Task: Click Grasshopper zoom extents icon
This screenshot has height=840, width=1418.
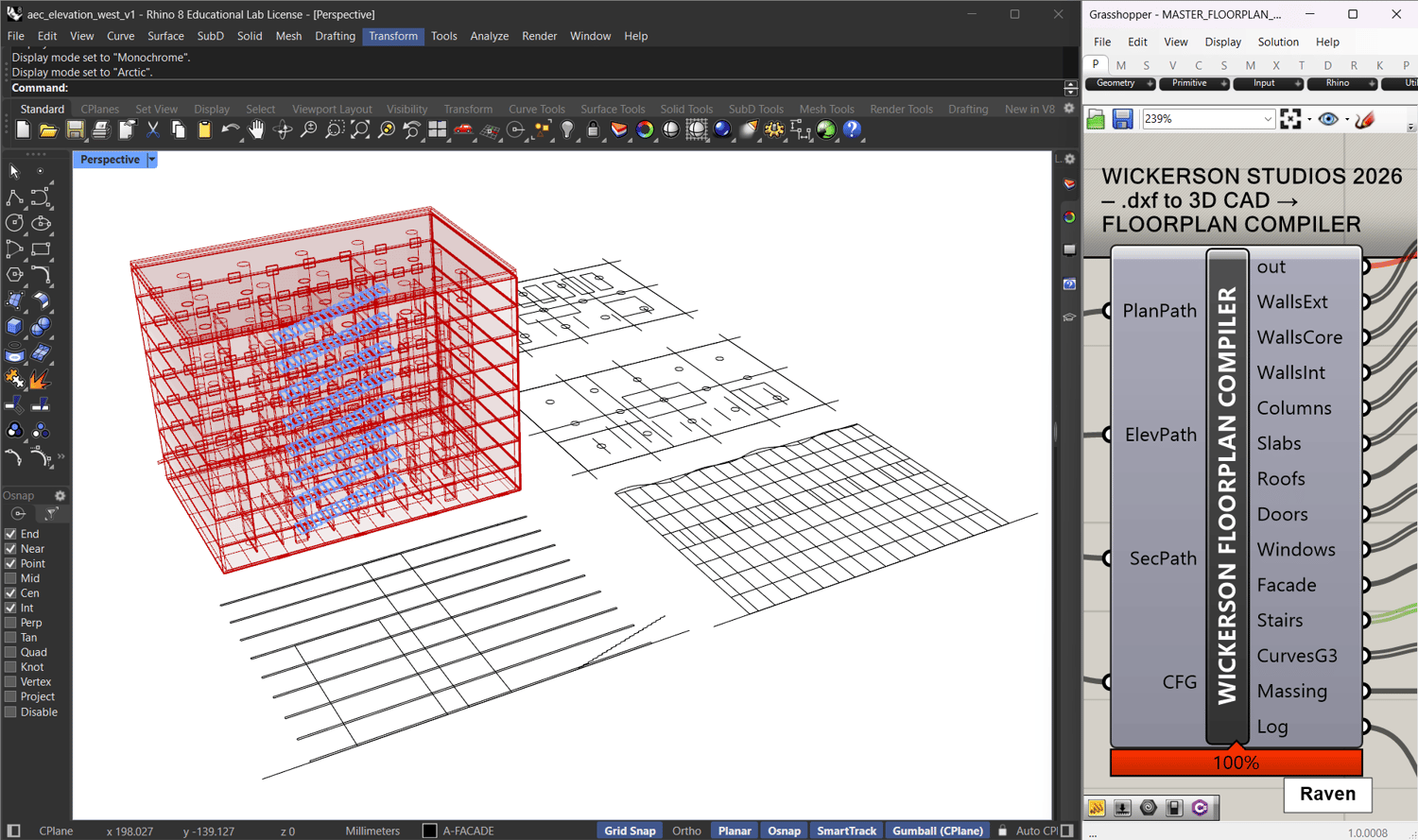Action: click(1290, 119)
